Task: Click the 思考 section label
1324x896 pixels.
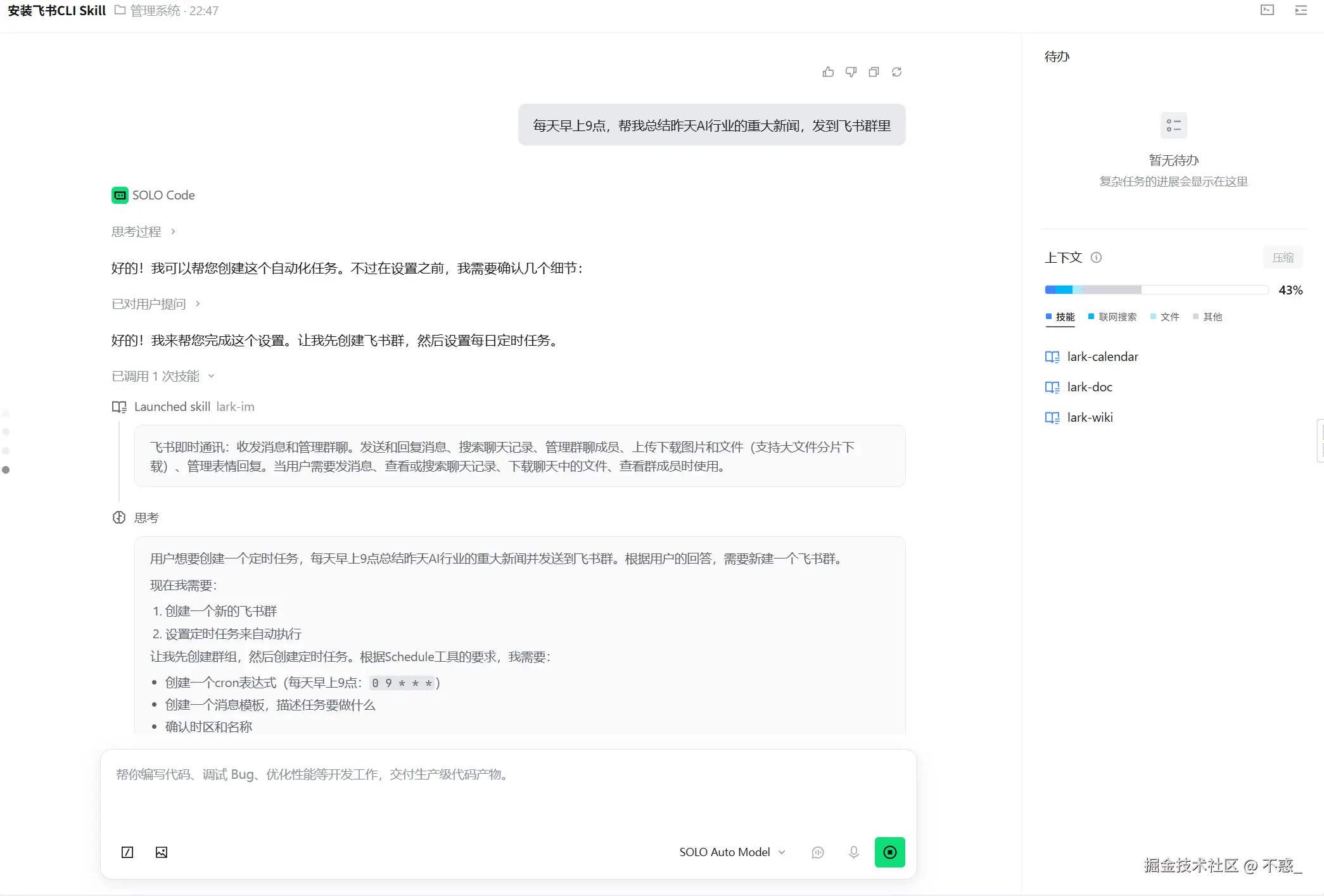Action: [146, 518]
